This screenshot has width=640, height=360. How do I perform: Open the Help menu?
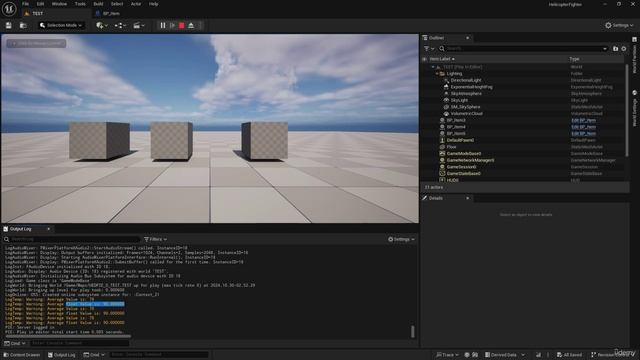[153, 4]
